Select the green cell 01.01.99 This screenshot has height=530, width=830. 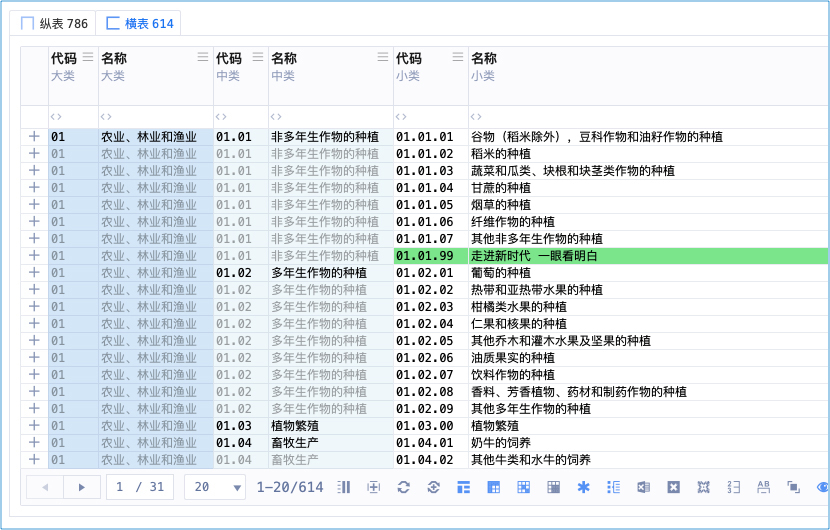pyautogui.click(x=431, y=256)
